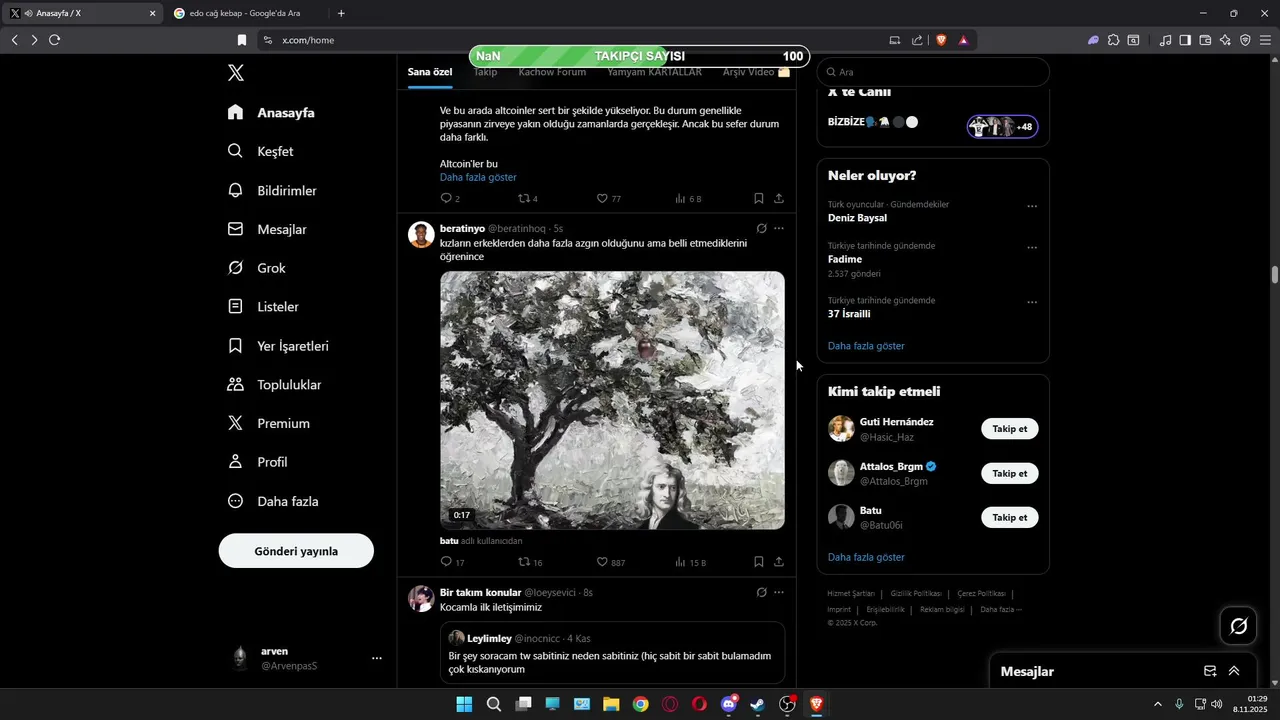Show more follow suggestions

pos(866,557)
